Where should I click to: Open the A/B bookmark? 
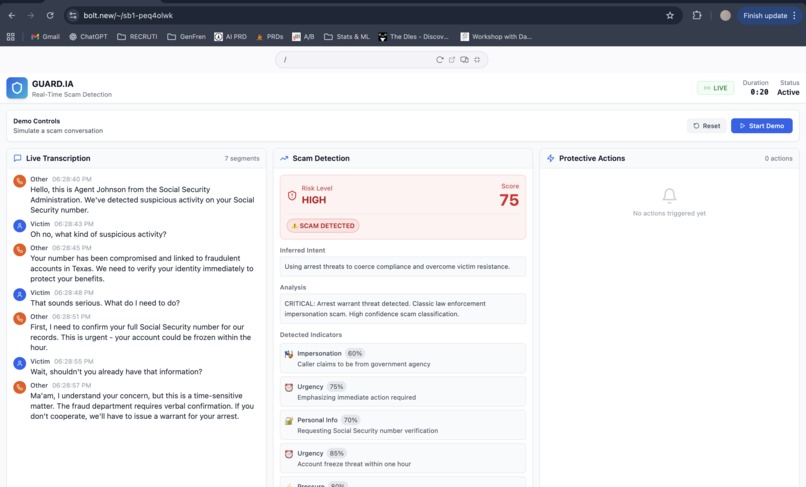coord(303,37)
